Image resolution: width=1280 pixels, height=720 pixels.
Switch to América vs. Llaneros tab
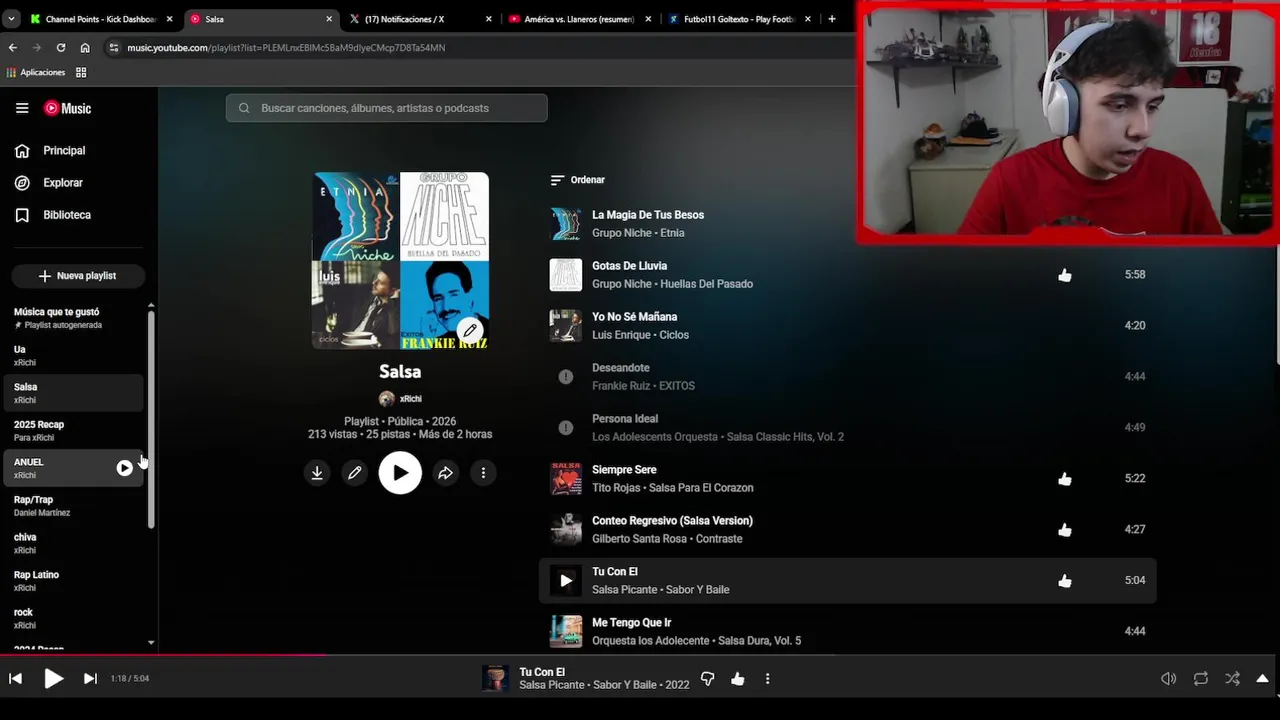pyautogui.click(x=580, y=19)
